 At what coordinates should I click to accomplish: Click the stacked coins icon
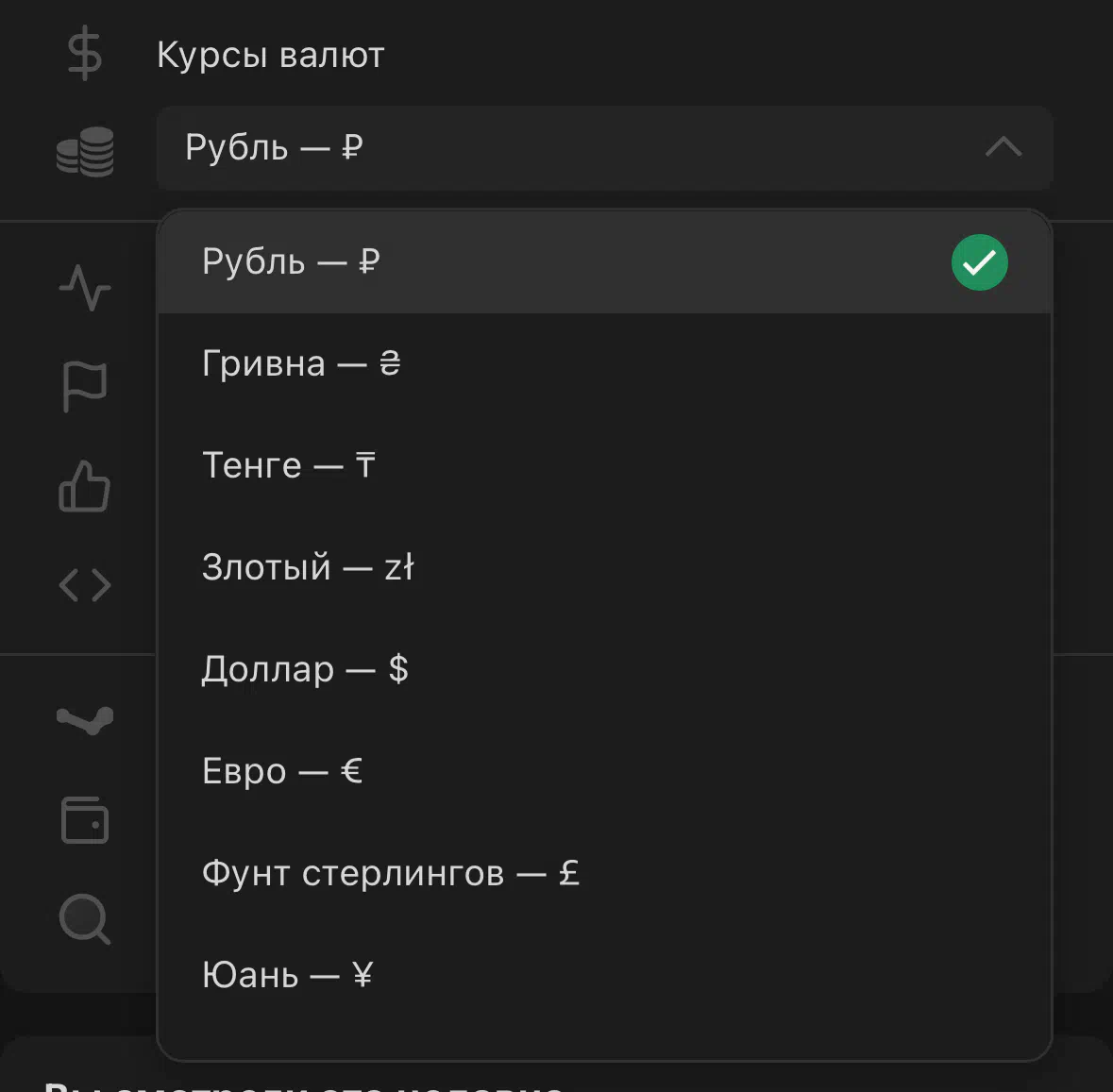pyautogui.click(x=85, y=151)
